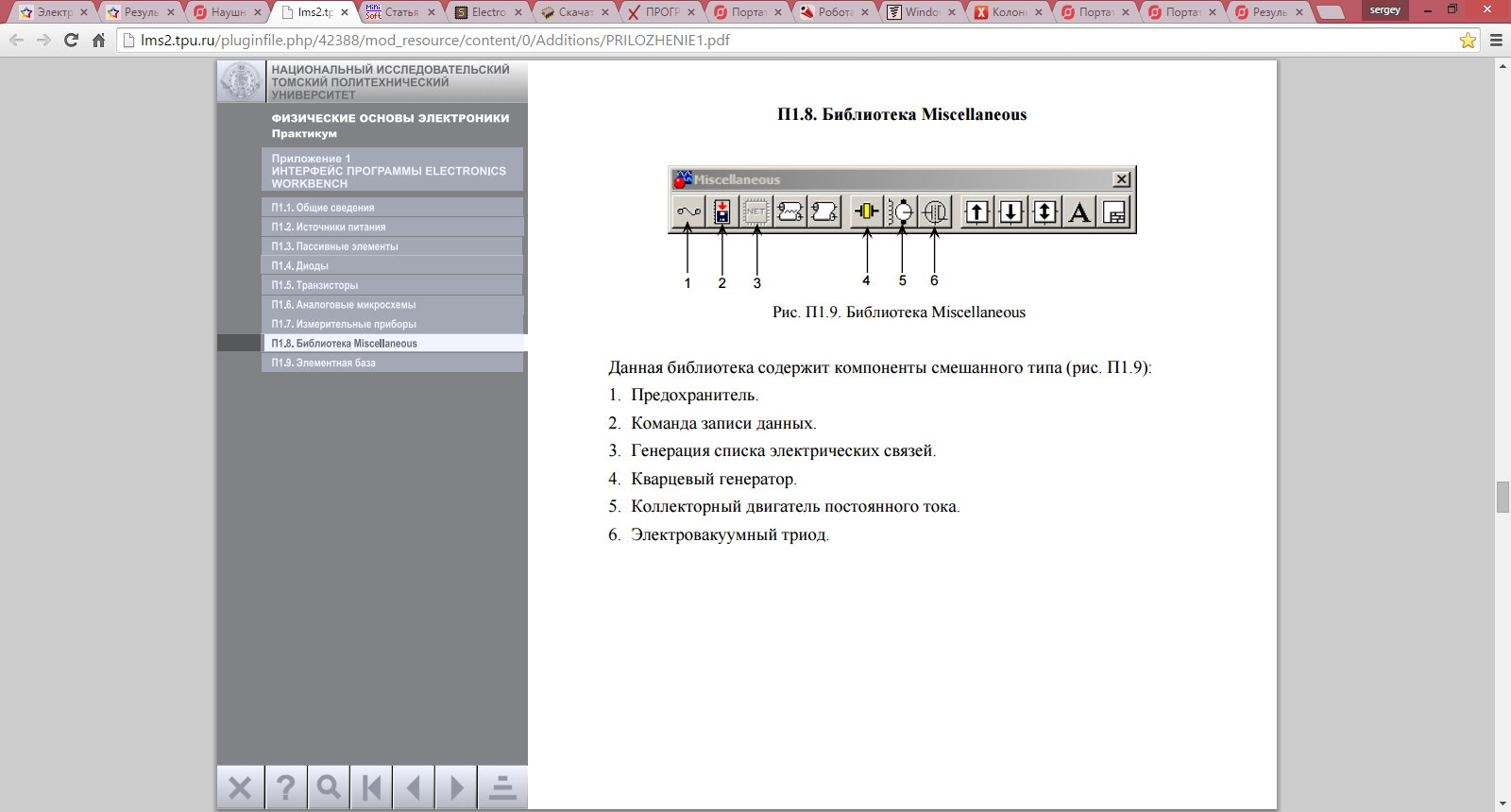This screenshot has width=1511, height=812.
Task: Click list item 'Электровакуумный триод'
Action: pyautogui.click(x=730, y=534)
